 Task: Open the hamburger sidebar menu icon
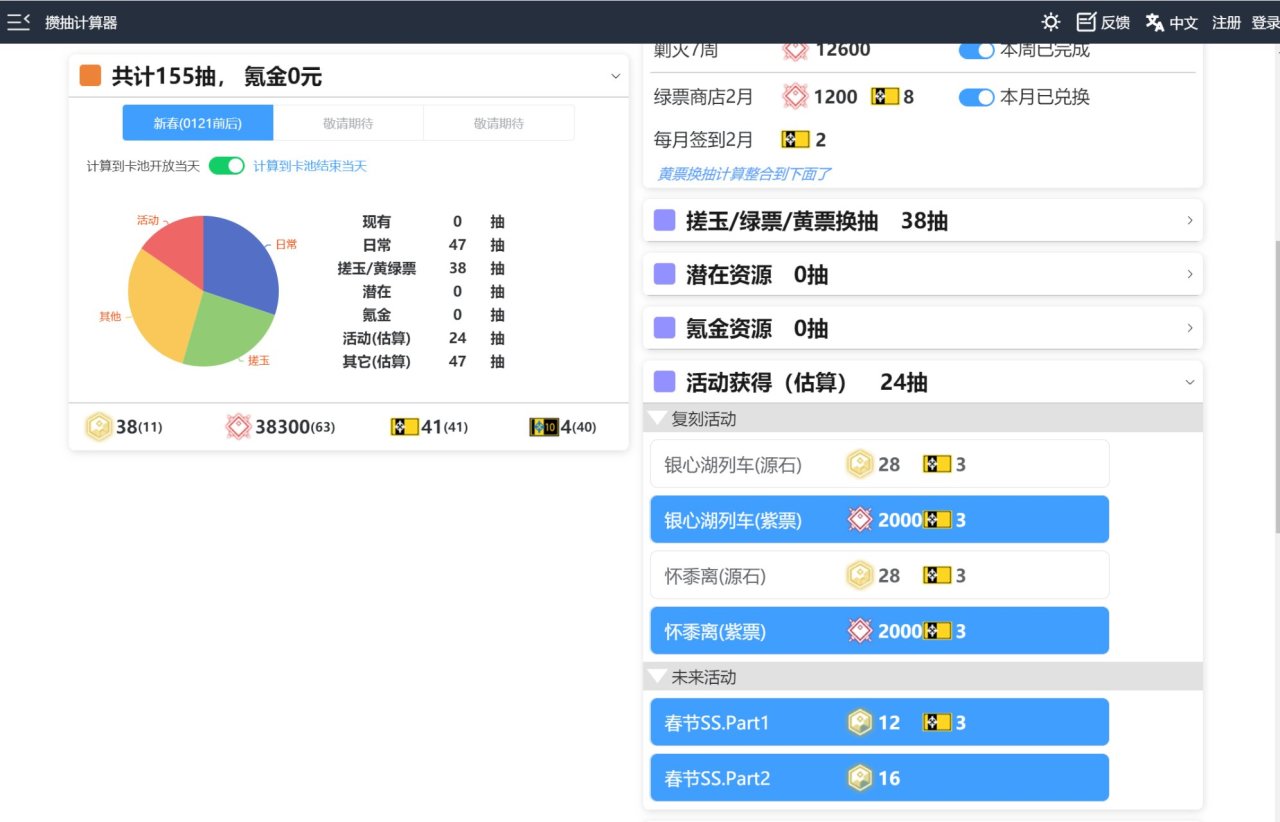pyautogui.click(x=18, y=22)
